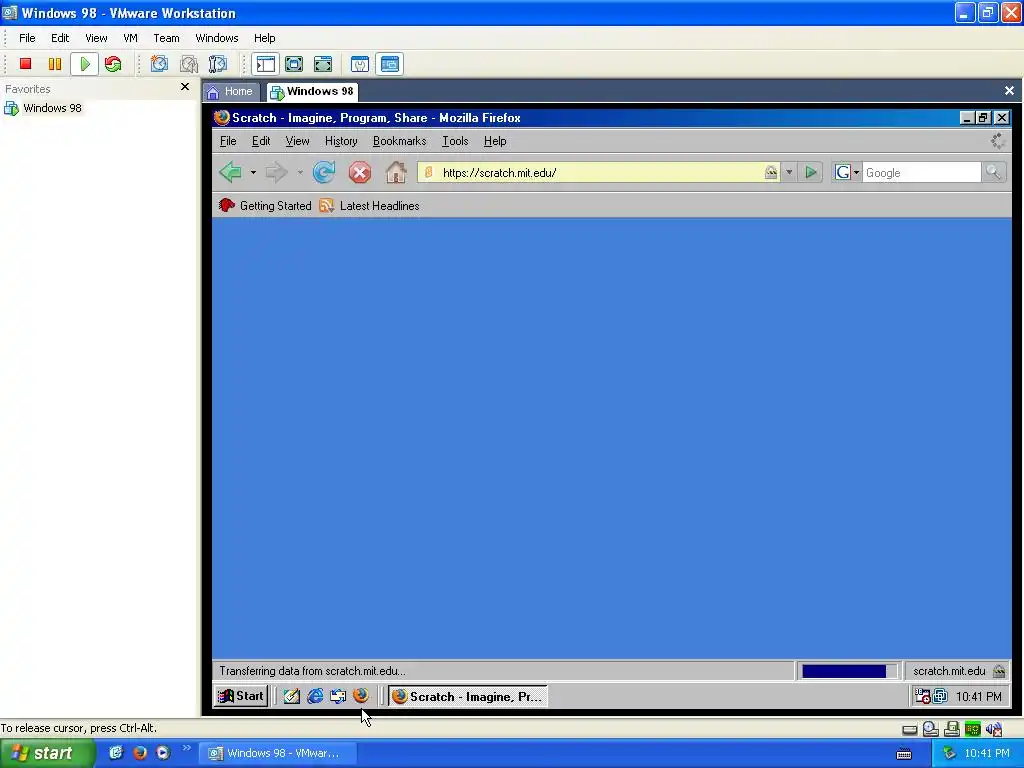Open Latest Headlines feed bookmark

(370, 206)
